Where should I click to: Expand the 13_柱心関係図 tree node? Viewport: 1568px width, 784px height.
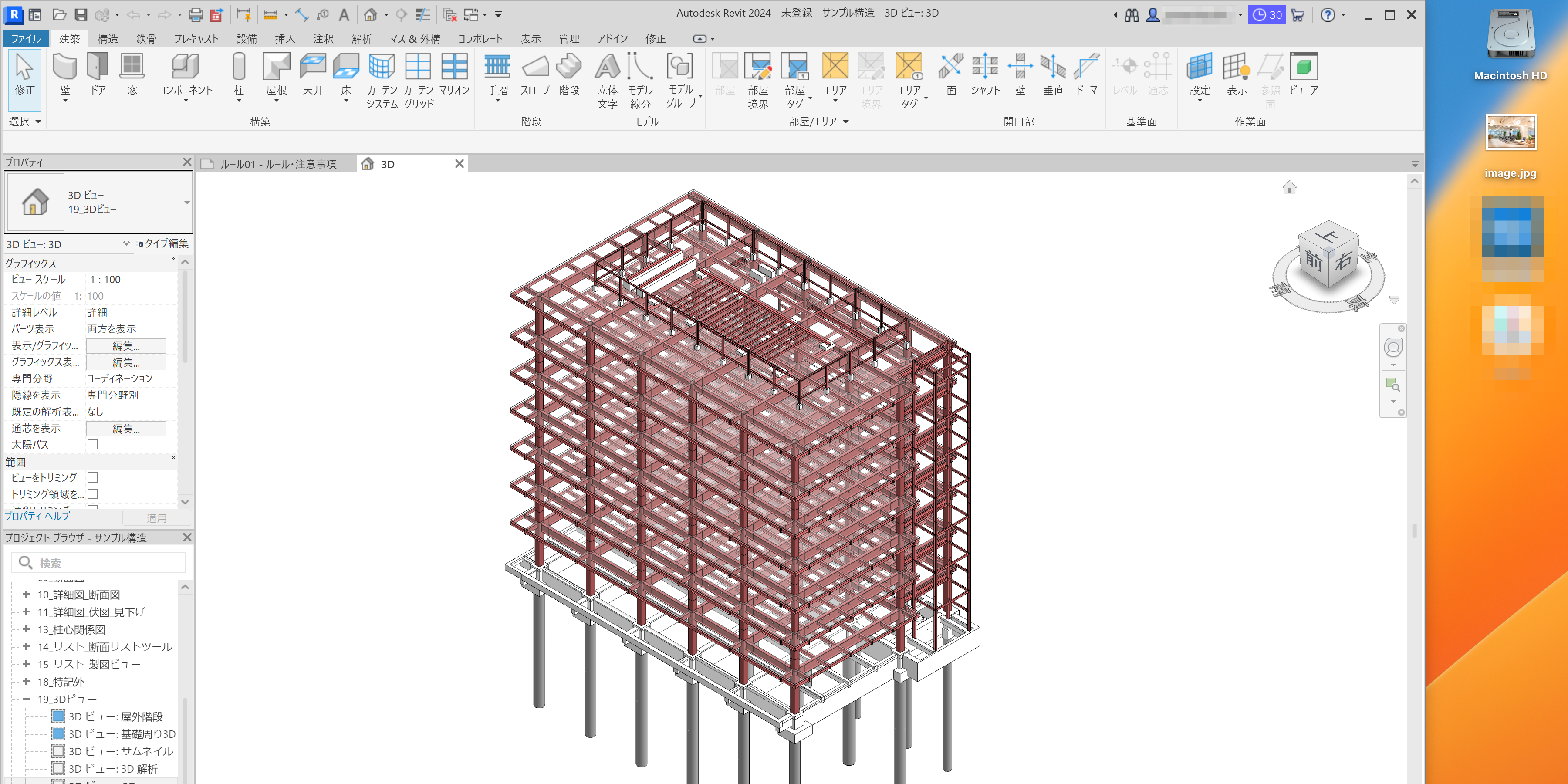(x=26, y=629)
